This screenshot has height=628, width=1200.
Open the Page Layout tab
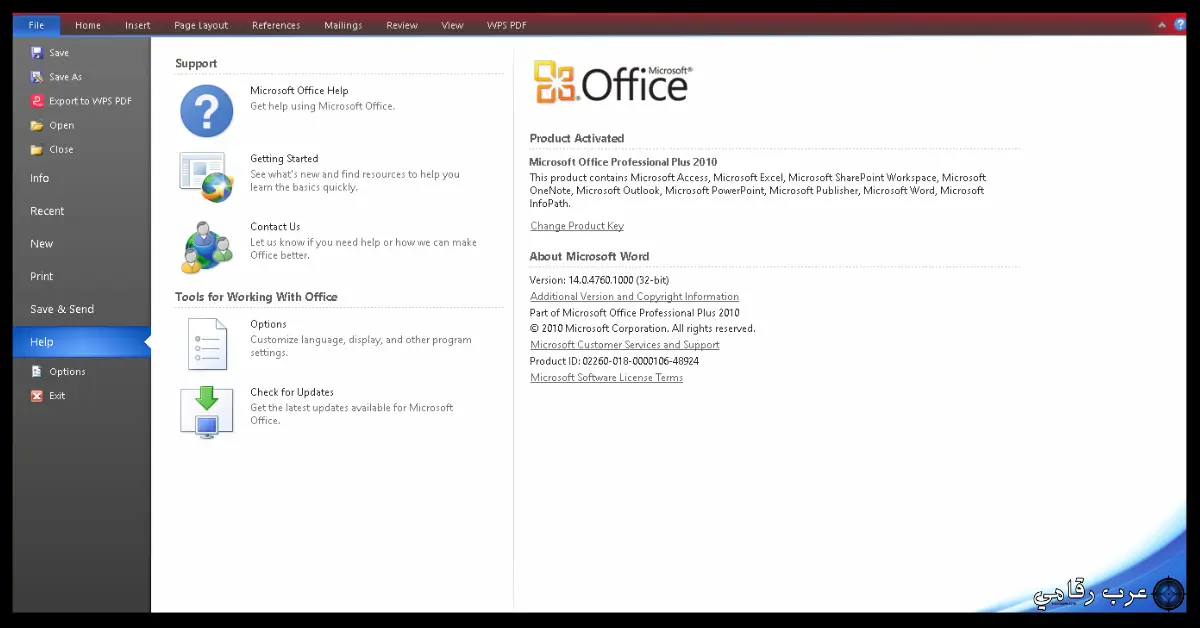point(200,25)
